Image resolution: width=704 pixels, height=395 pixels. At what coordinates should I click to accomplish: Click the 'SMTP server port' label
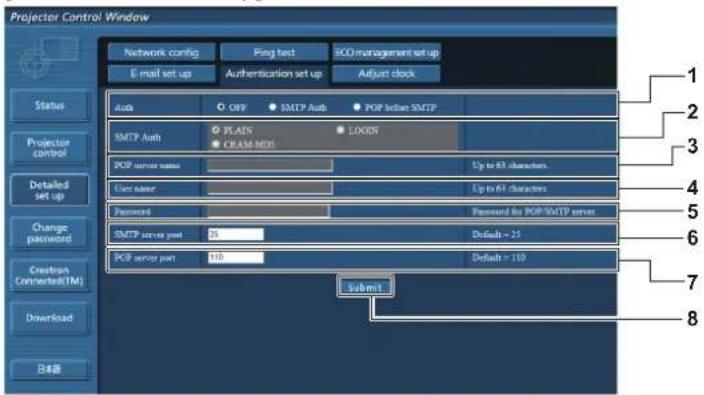coord(148,234)
